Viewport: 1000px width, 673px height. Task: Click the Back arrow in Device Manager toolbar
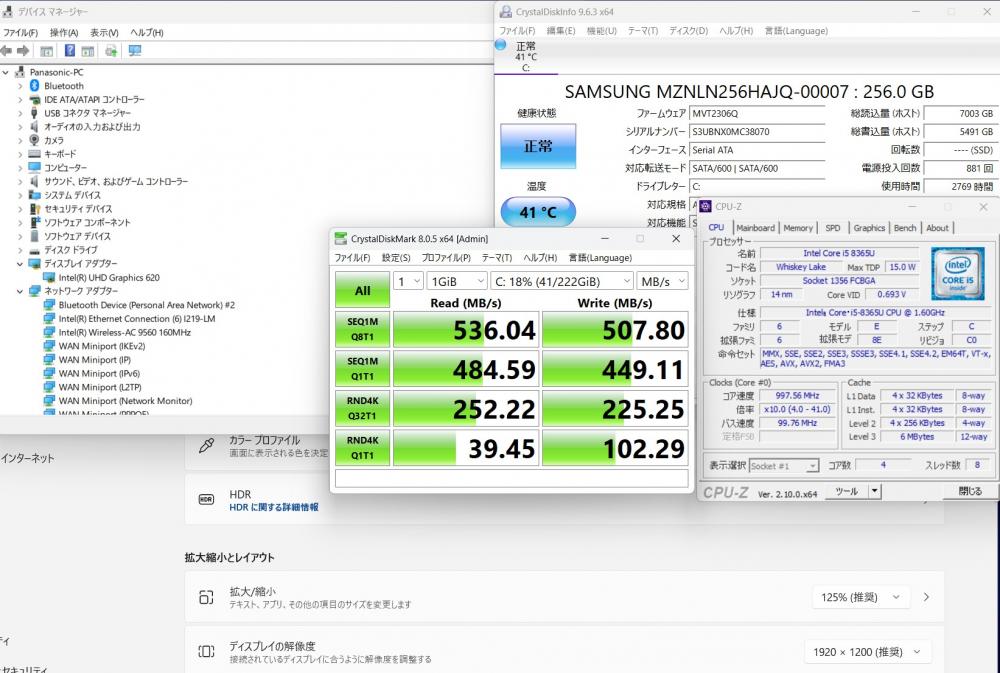coord(7,51)
